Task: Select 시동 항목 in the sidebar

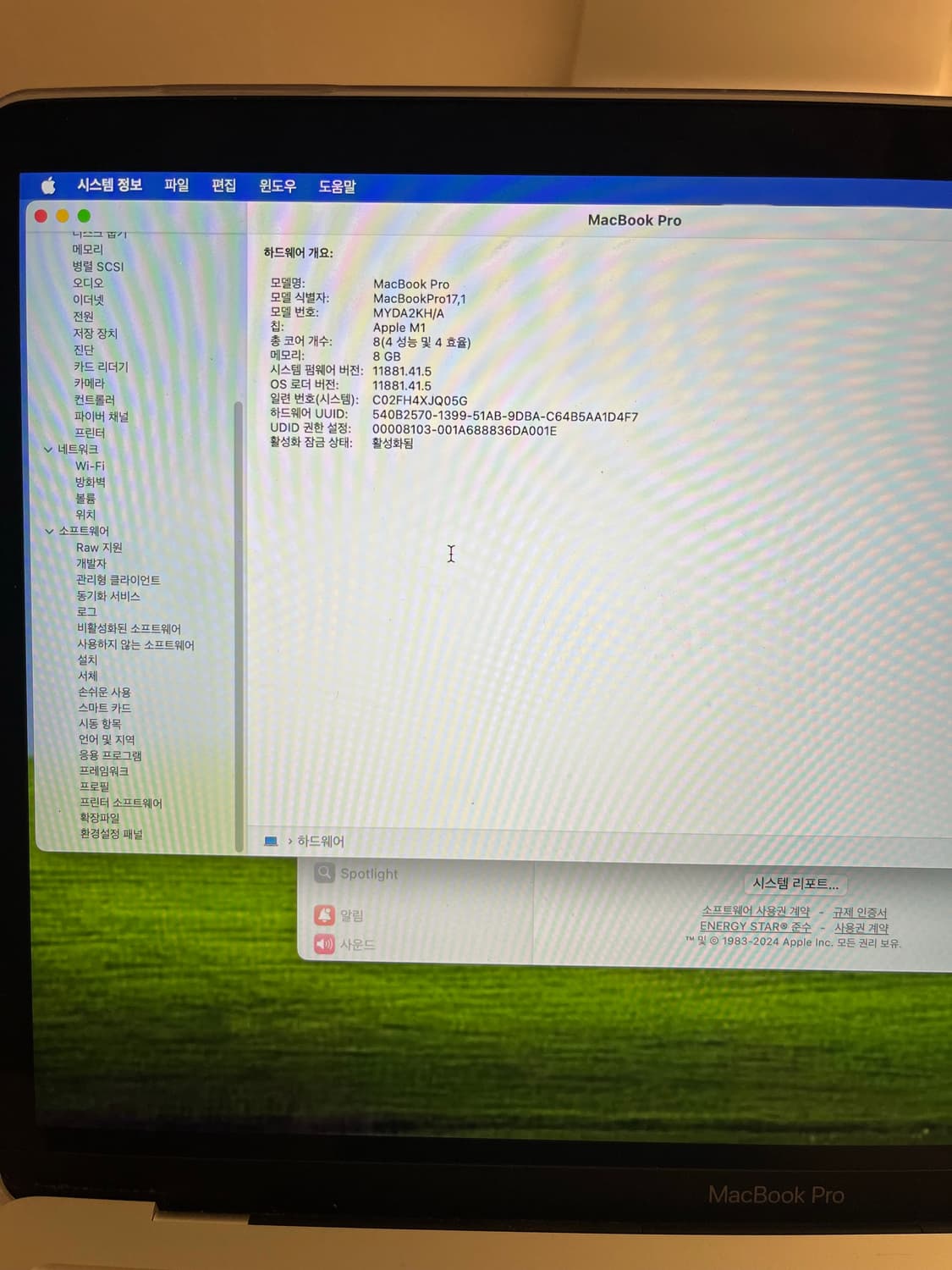Action: 100,724
